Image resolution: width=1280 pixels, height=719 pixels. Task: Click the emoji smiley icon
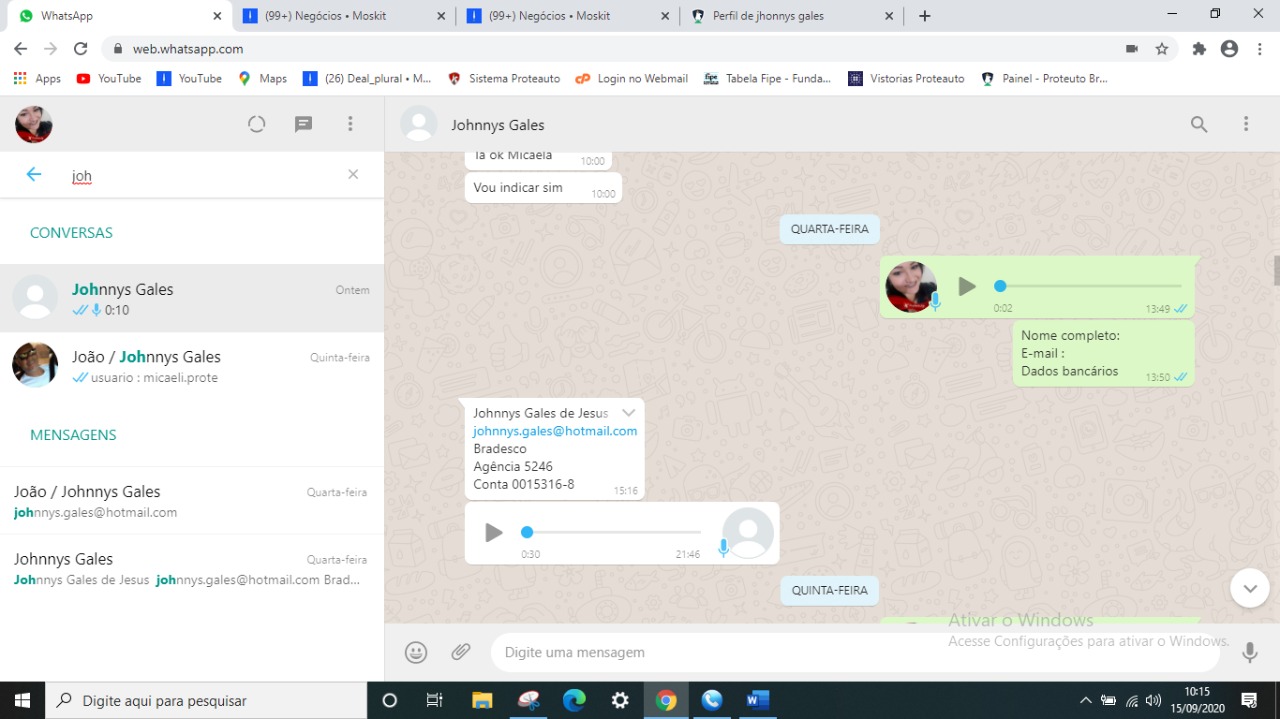click(x=416, y=652)
